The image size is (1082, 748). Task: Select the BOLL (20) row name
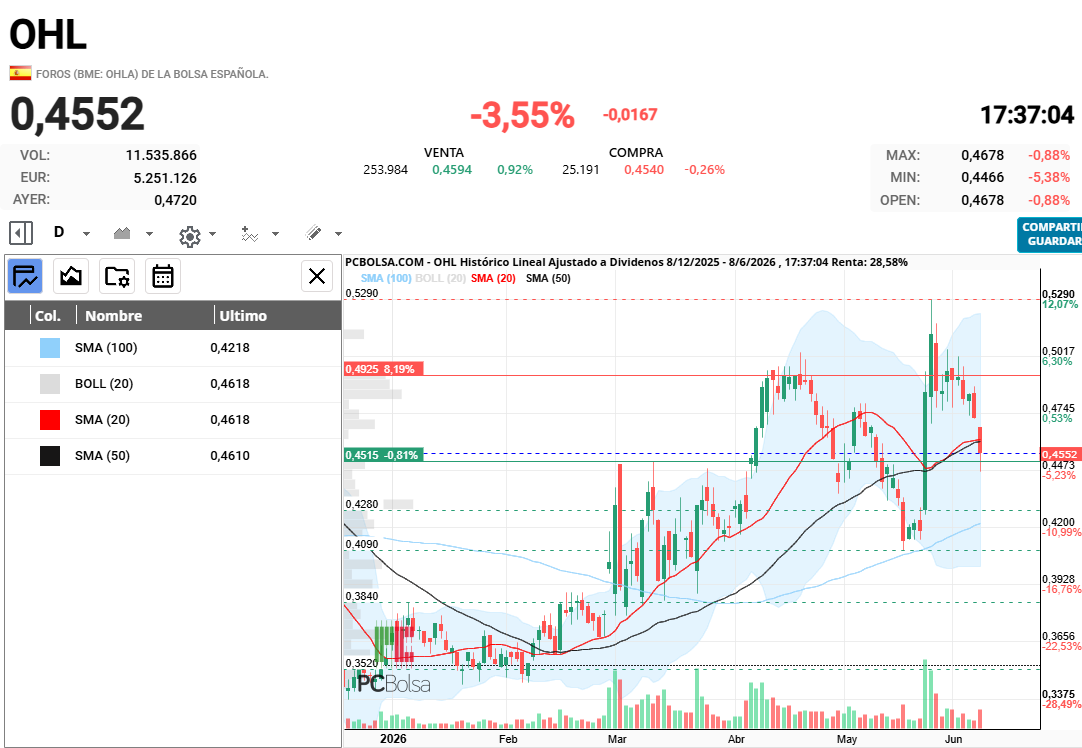click(x=104, y=384)
